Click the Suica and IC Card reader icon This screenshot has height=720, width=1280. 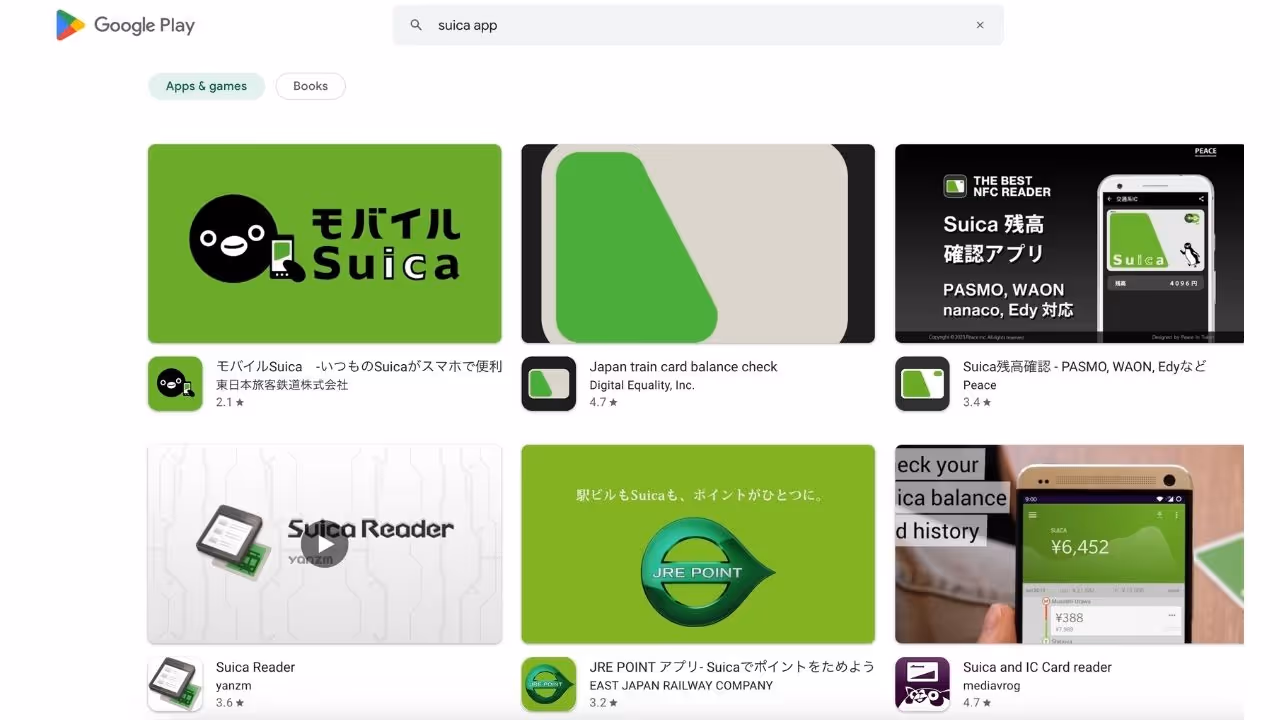(x=922, y=684)
